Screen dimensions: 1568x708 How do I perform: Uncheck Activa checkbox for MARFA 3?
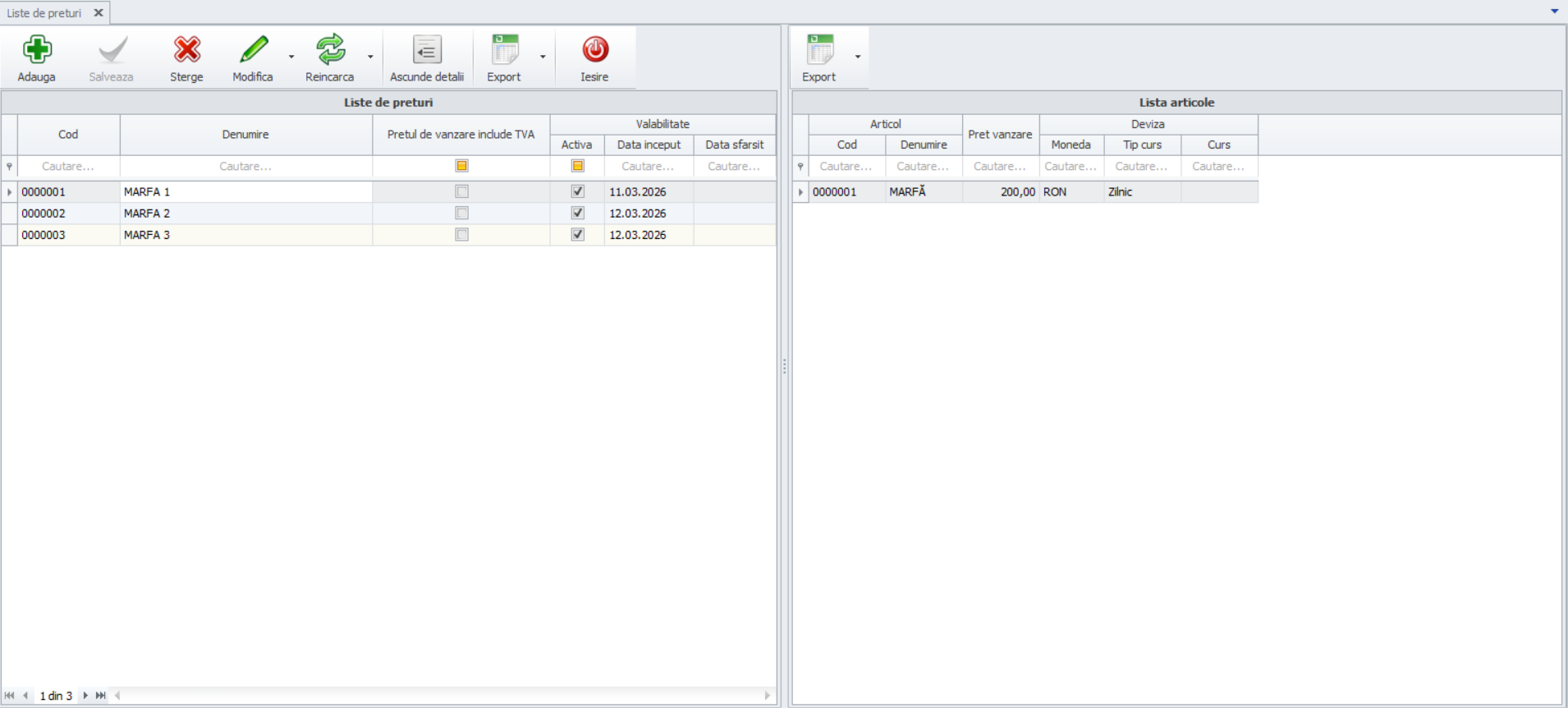tap(578, 235)
